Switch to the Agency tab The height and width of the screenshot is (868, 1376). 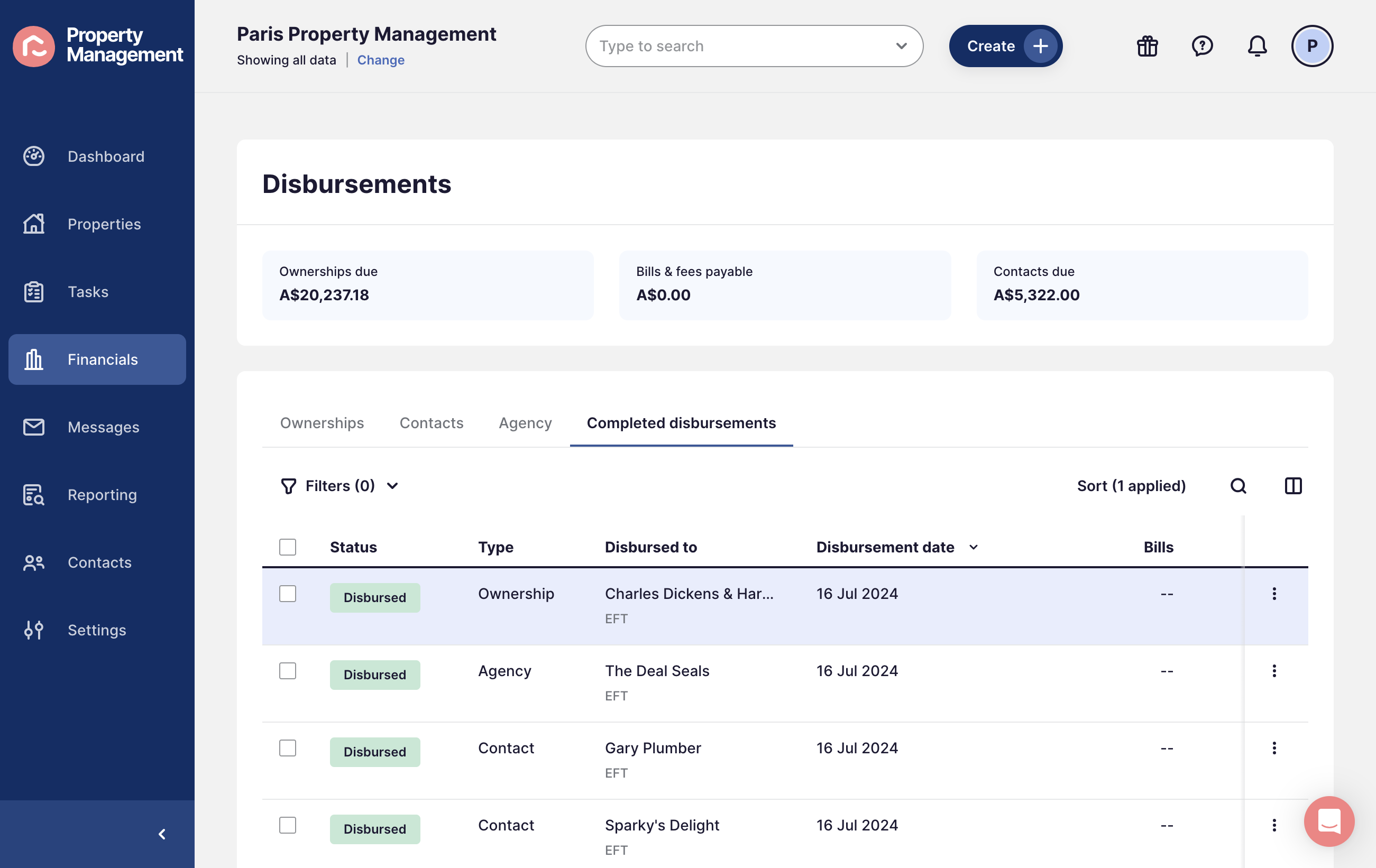click(525, 423)
